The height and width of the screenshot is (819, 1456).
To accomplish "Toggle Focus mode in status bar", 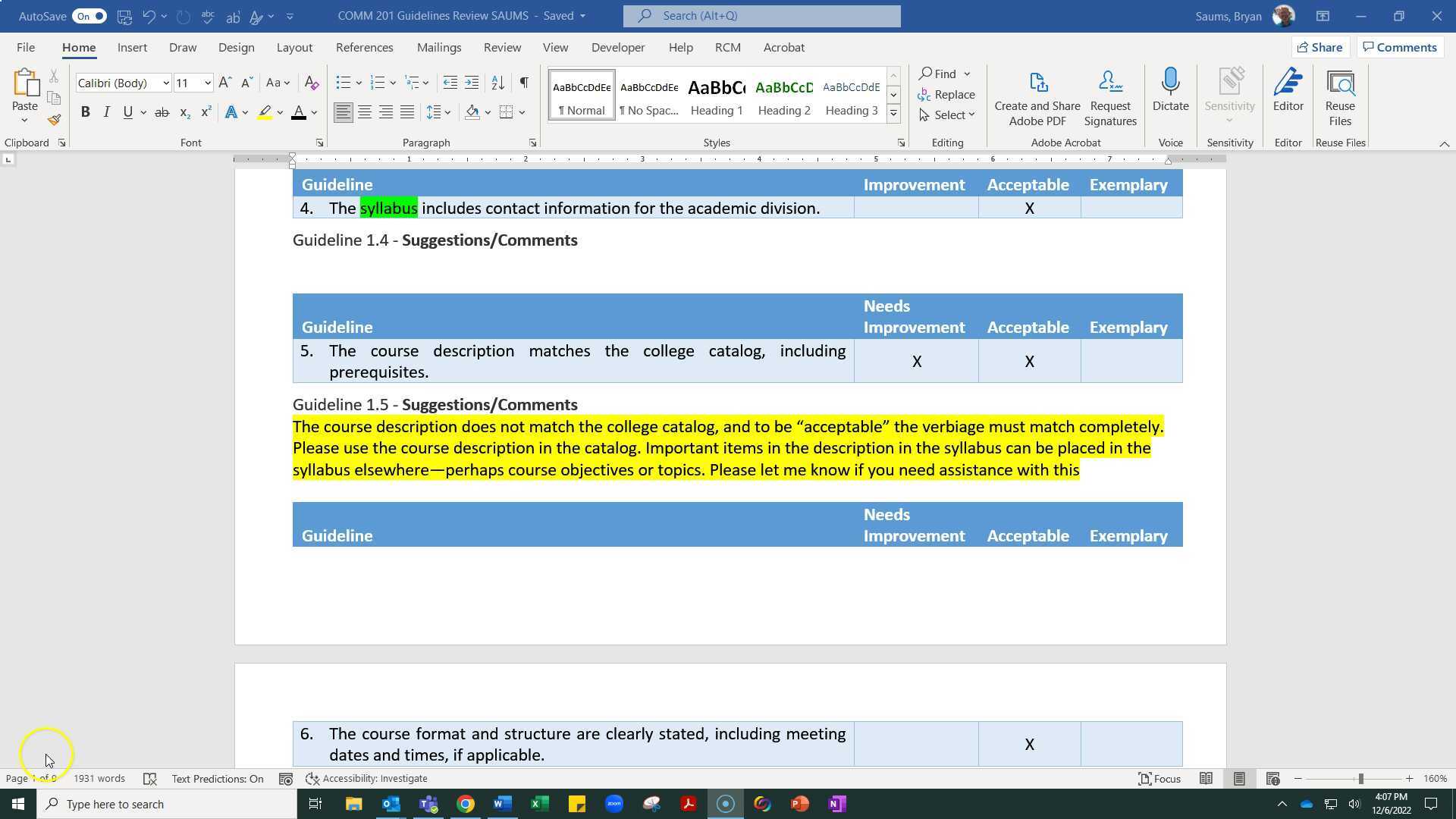I will [1159, 778].
